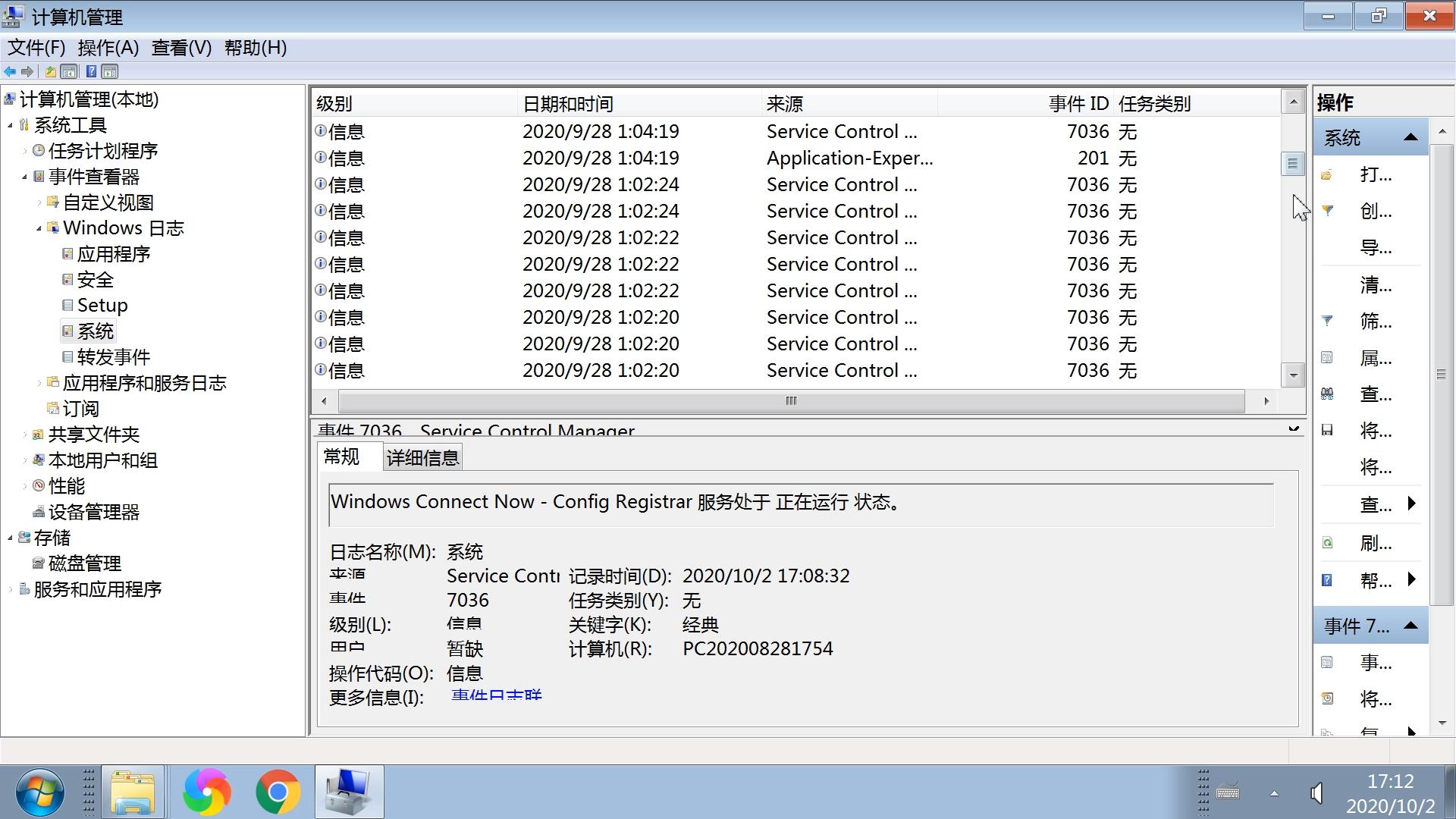Image resolution: width=1456 pixels, height=819 pixels.
Task: Select 设备管理器 in the tree
Action: tap(93, 512)
